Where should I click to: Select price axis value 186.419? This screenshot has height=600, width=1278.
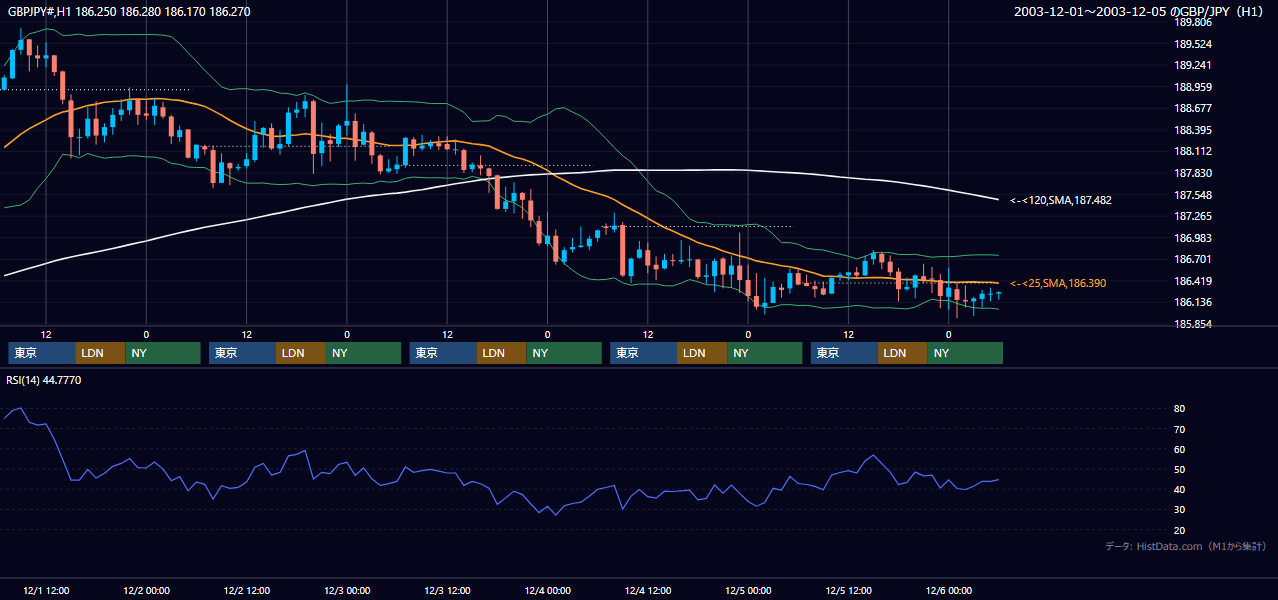1192,281
